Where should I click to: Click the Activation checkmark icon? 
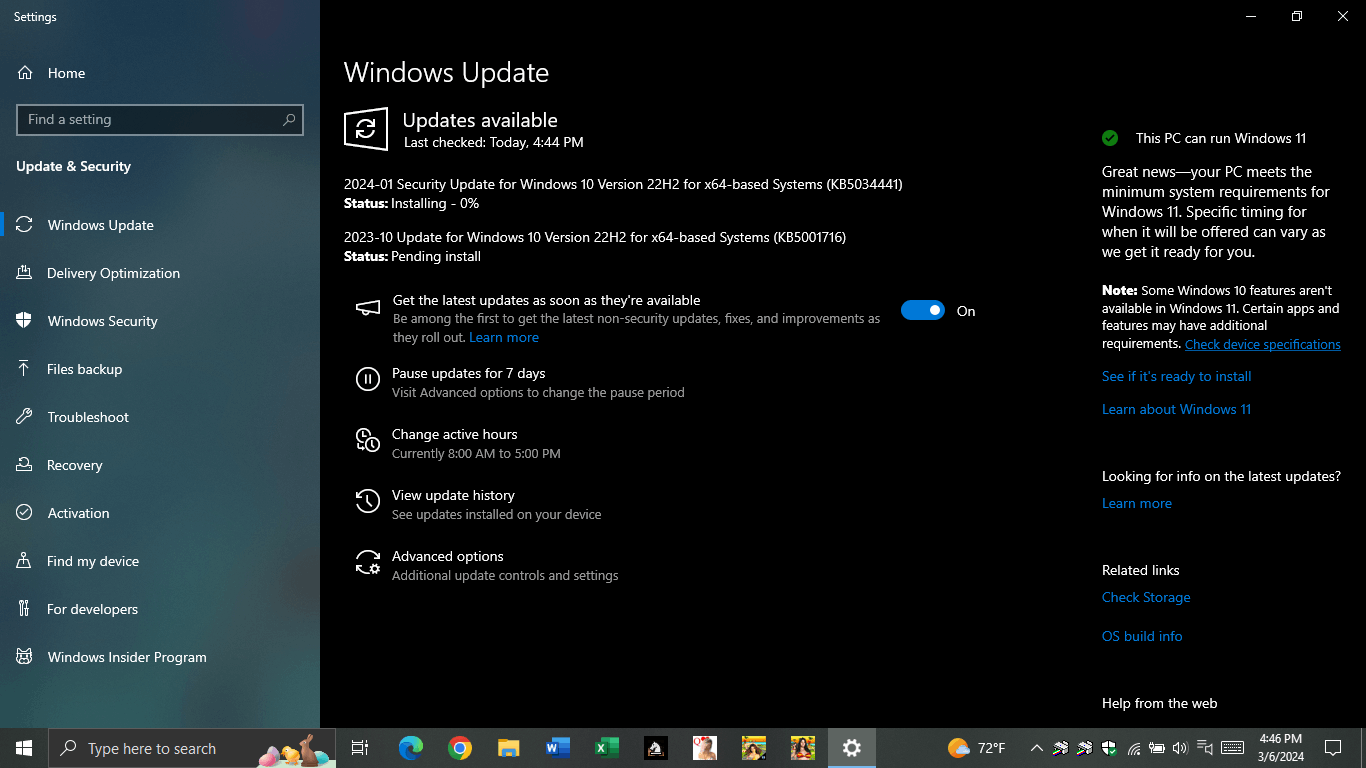25,513
